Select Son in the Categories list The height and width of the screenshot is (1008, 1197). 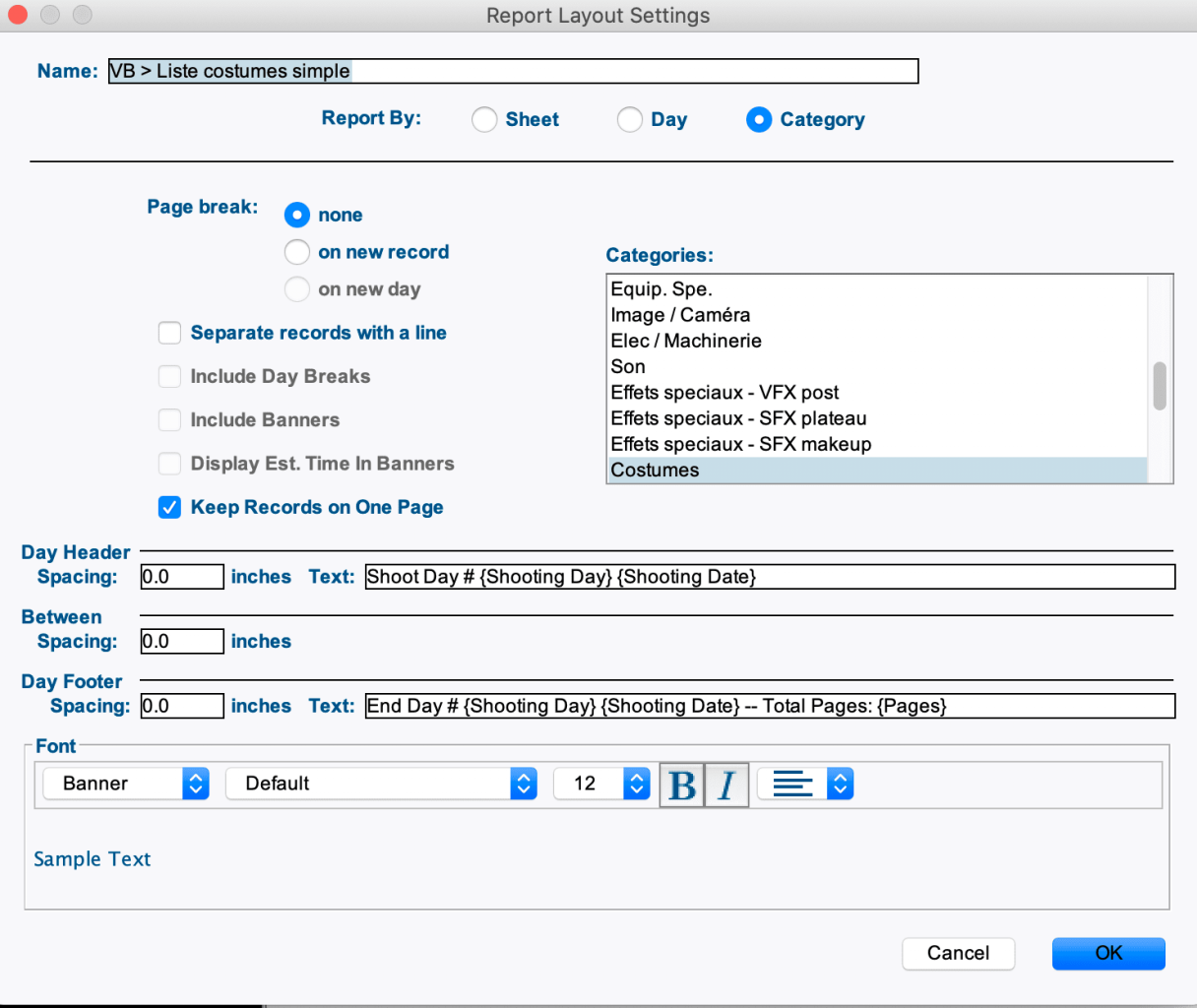click(x=628, y=367)
